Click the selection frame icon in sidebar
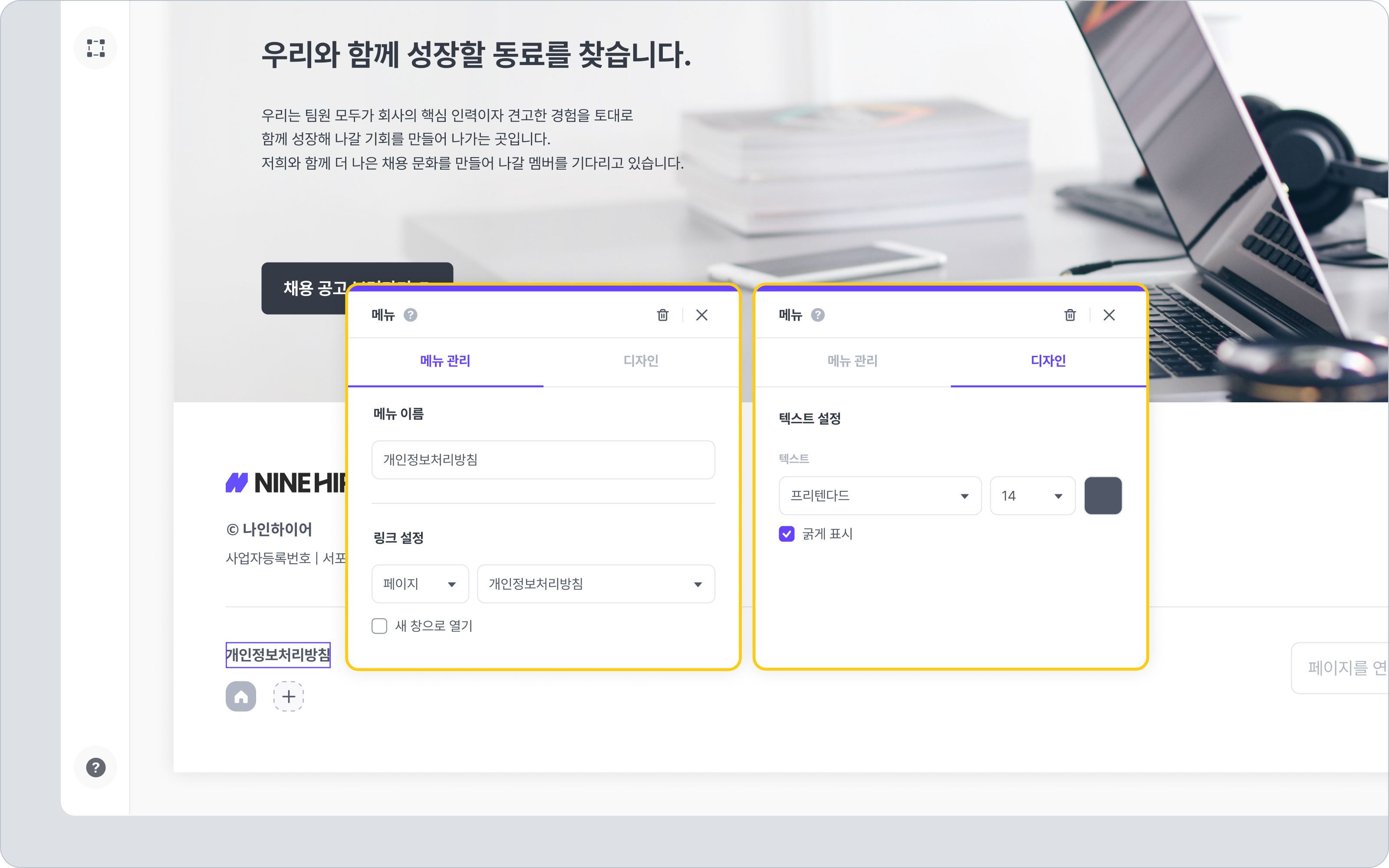1389x868 pixels. 95,48
